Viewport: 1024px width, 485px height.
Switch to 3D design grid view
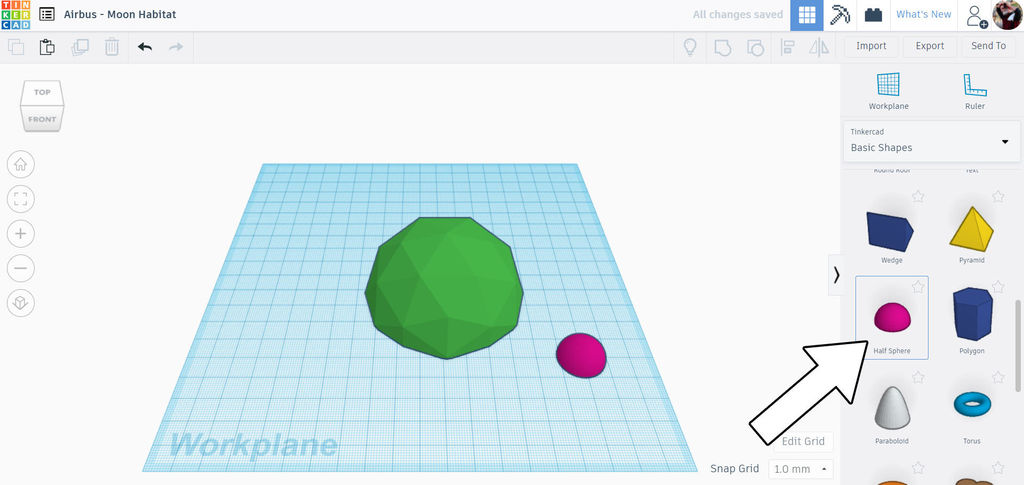[x=807, y=15]
